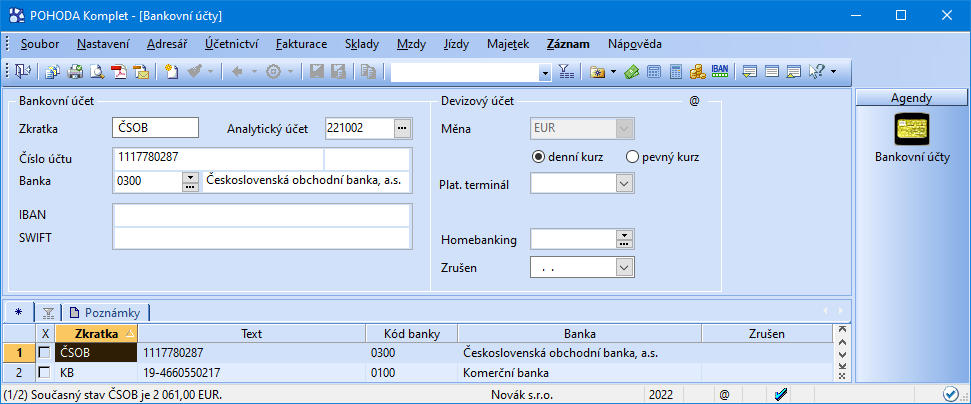
Task: Open the Záznam menu
Action: tap(568, 44)
